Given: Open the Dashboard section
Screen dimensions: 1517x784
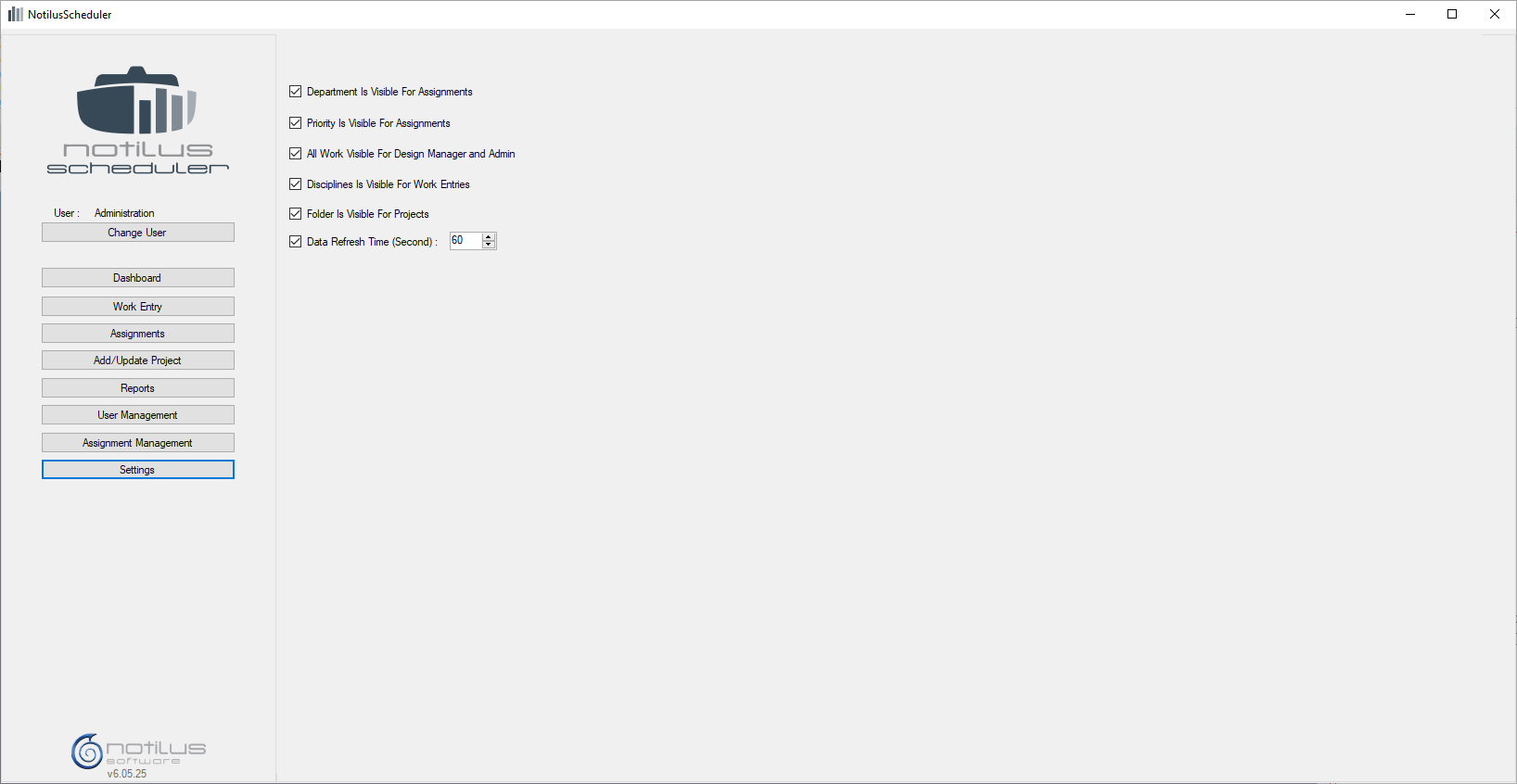Looking at the screenshot, I should (137, 278).
